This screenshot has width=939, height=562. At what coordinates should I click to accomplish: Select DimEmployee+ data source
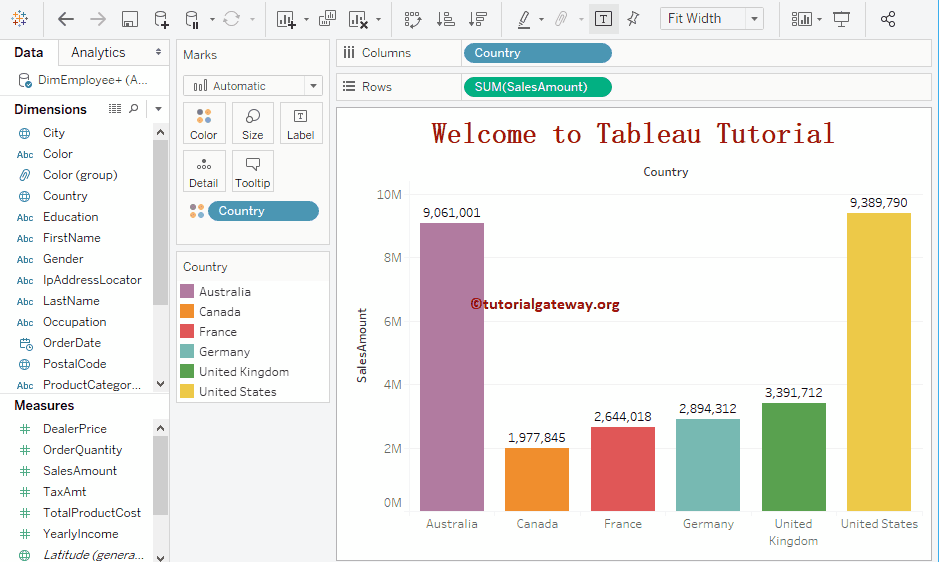84,80
